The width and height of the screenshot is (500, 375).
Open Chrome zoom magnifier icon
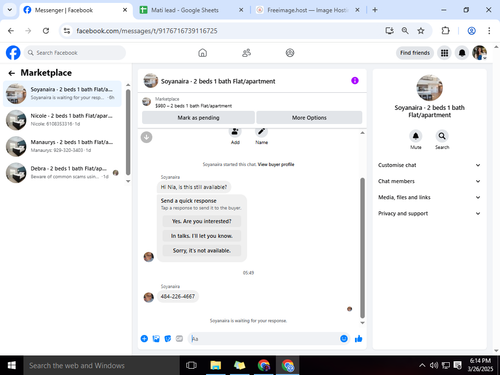[x=405, y=31]
